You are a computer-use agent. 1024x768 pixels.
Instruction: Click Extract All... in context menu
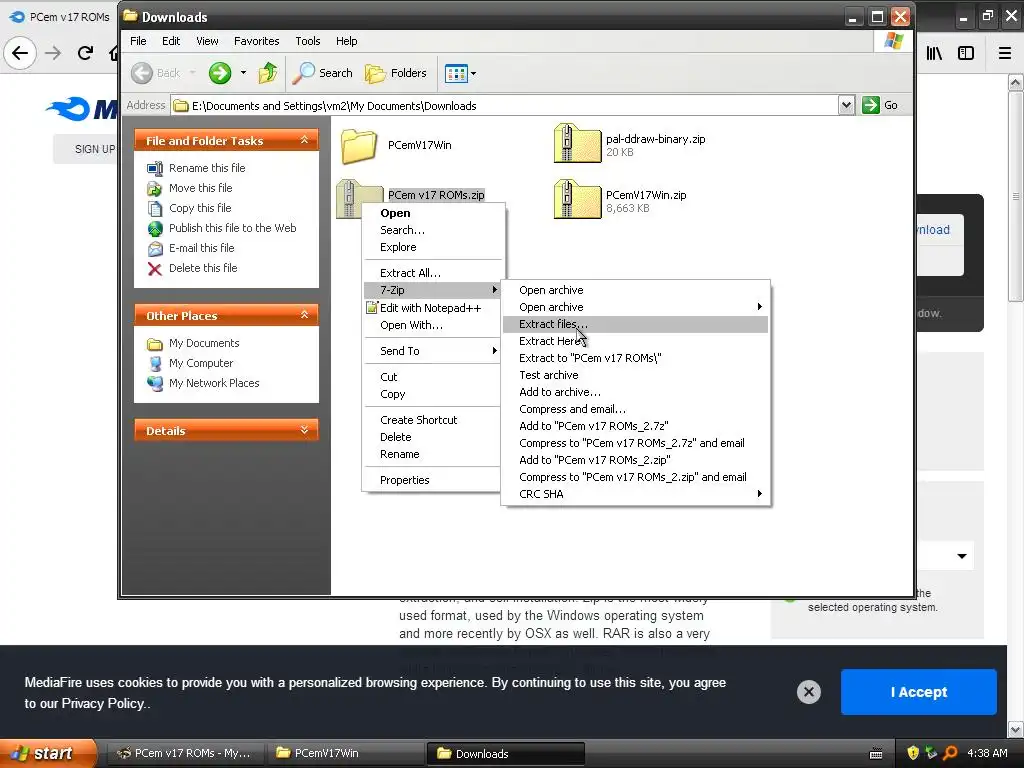(432, 273)
